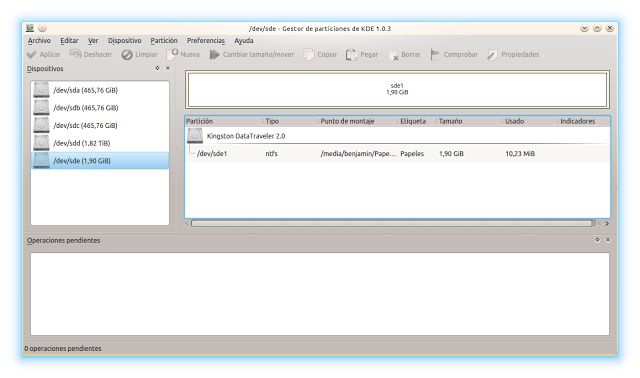Sort by the Etiqueta column header
This screenshot has width=640, height=378.
(x=417, y=121)
